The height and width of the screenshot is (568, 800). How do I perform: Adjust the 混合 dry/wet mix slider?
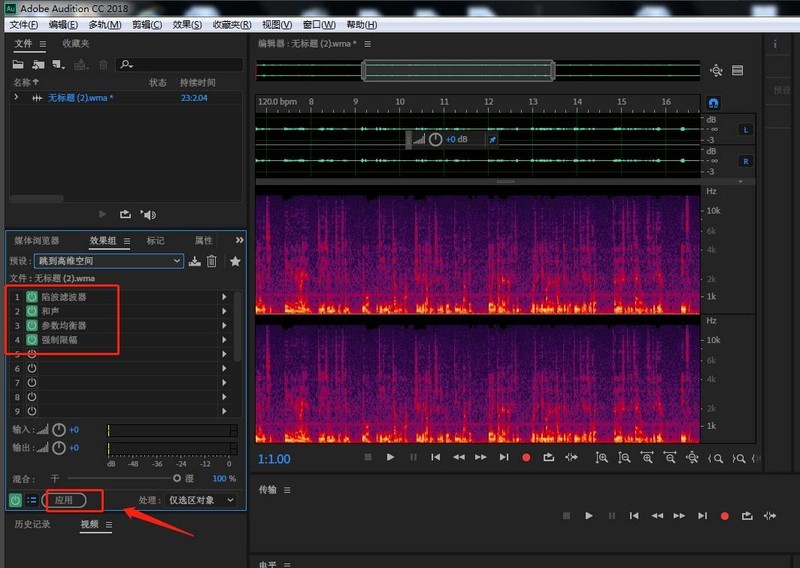(x=177, y=478)
